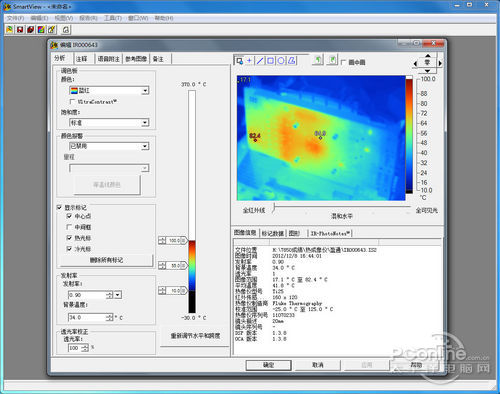Select the point marker plus tool
Screen dimensions: 500x394
pyautogui.click(x=249, y=61)
